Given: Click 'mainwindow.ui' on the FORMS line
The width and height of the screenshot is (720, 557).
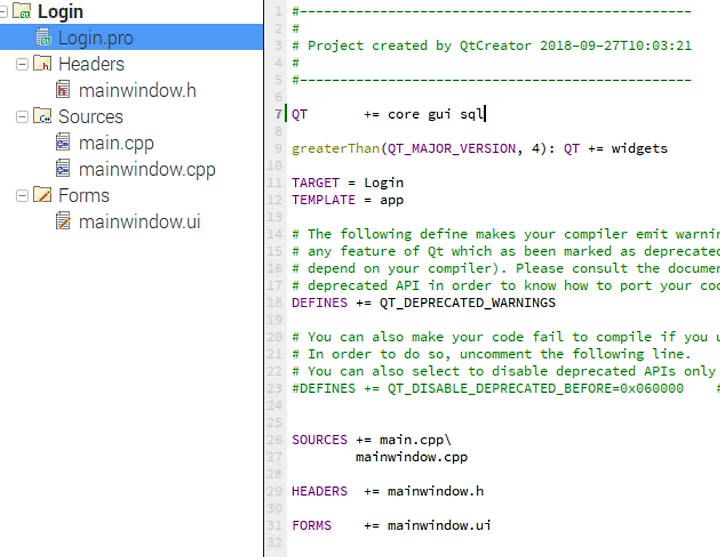Looking at the screenshot, I should pyautogui.click(x=439, y=526).
